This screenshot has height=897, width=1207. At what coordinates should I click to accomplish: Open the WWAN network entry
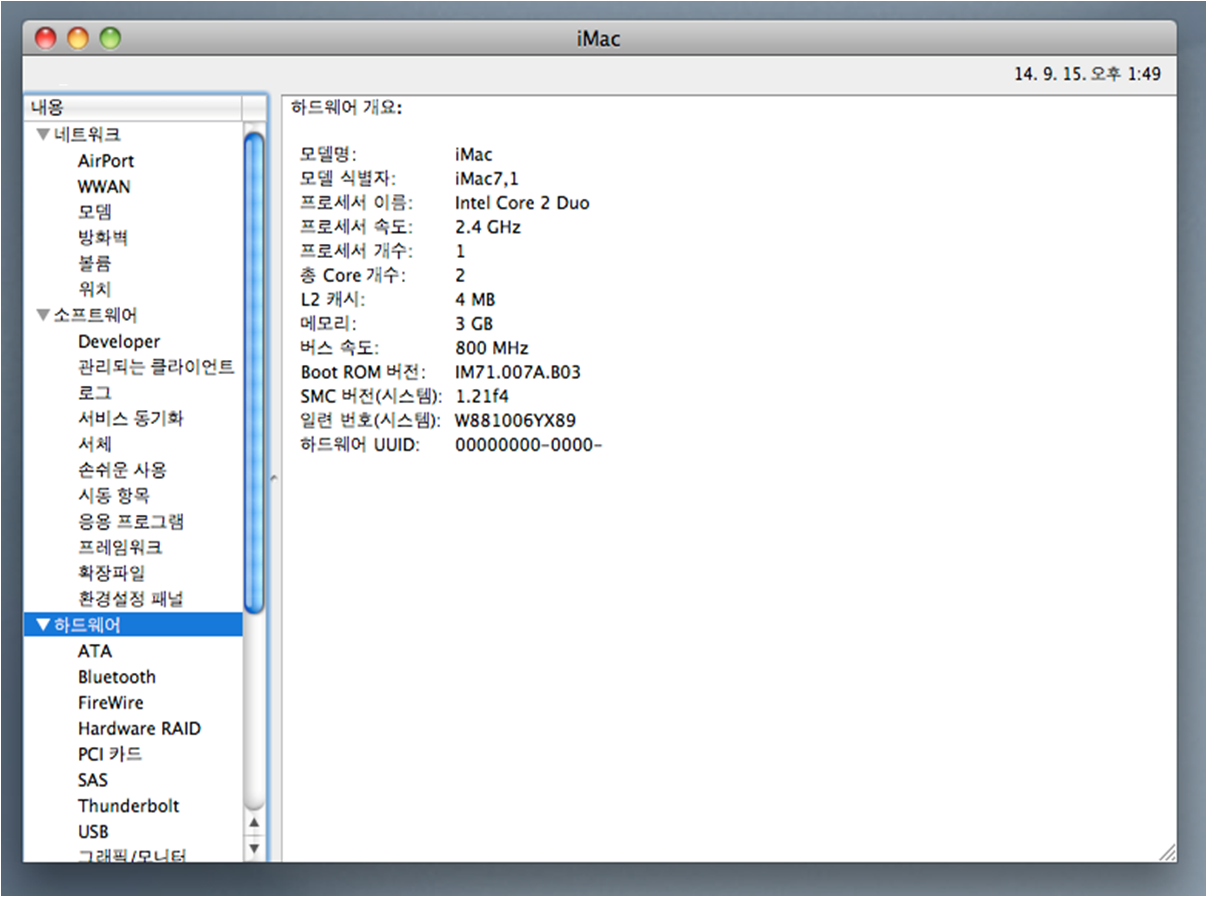(x=103, y=187)
